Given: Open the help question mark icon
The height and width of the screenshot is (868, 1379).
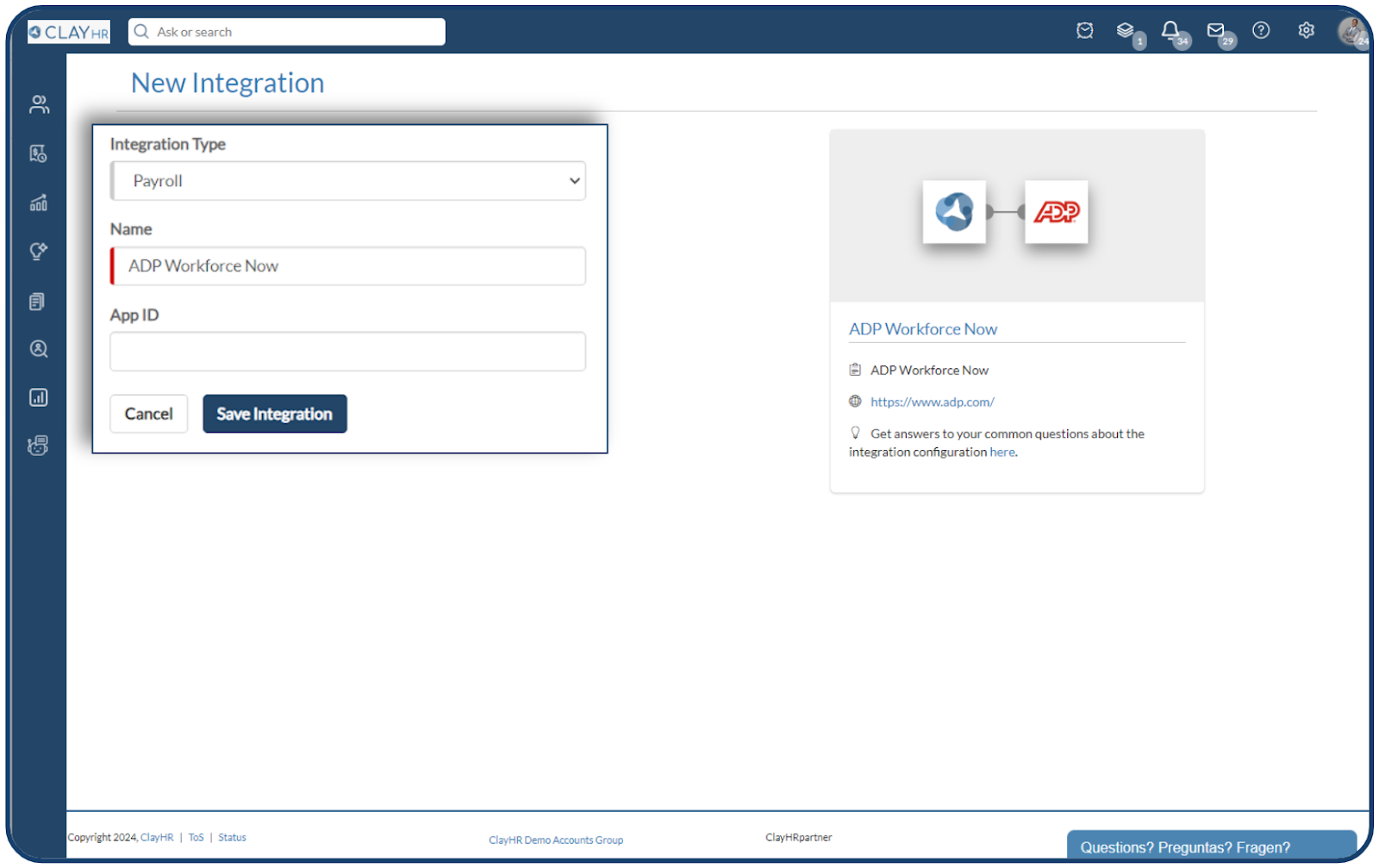Looking at the screenshot, I should 1261,31.
